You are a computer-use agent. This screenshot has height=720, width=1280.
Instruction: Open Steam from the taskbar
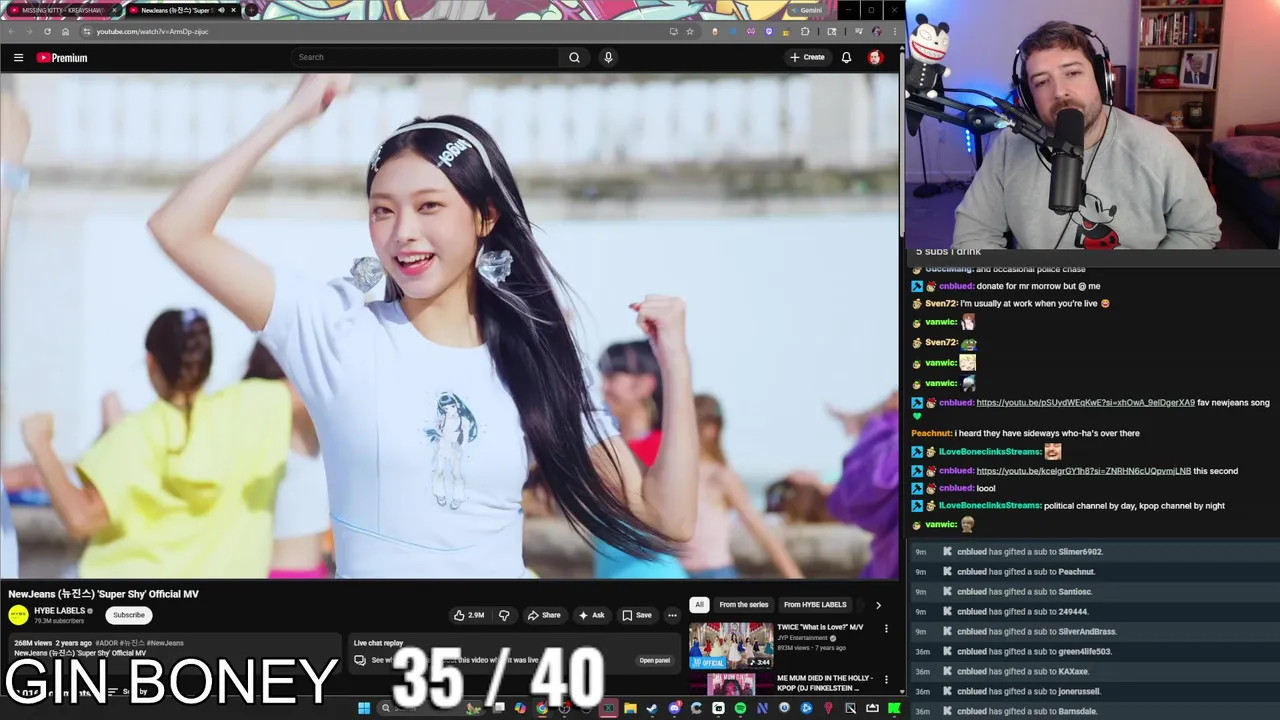click(x=651, y=708)
